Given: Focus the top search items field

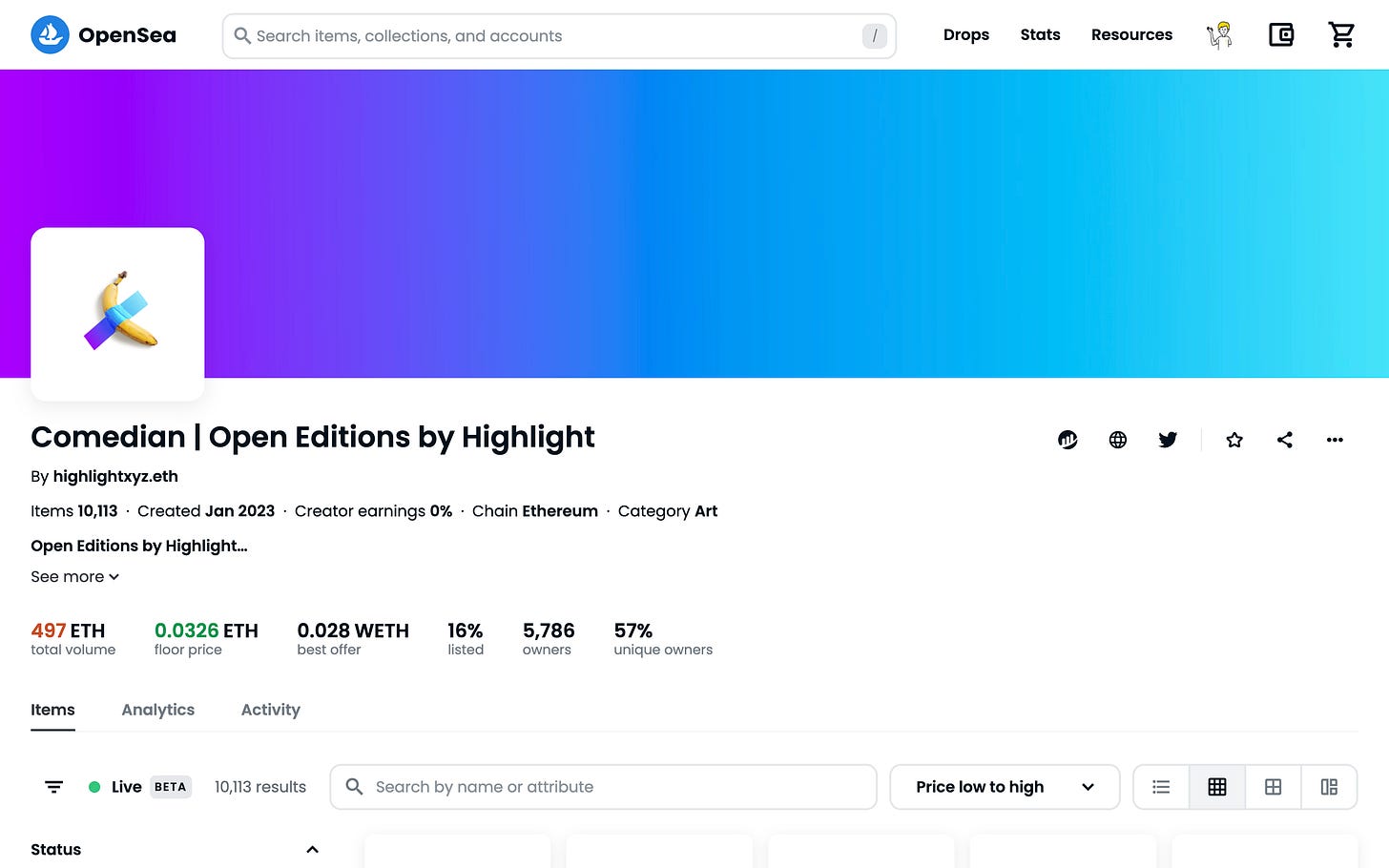Looking at the screenshot, I should 559,36.
